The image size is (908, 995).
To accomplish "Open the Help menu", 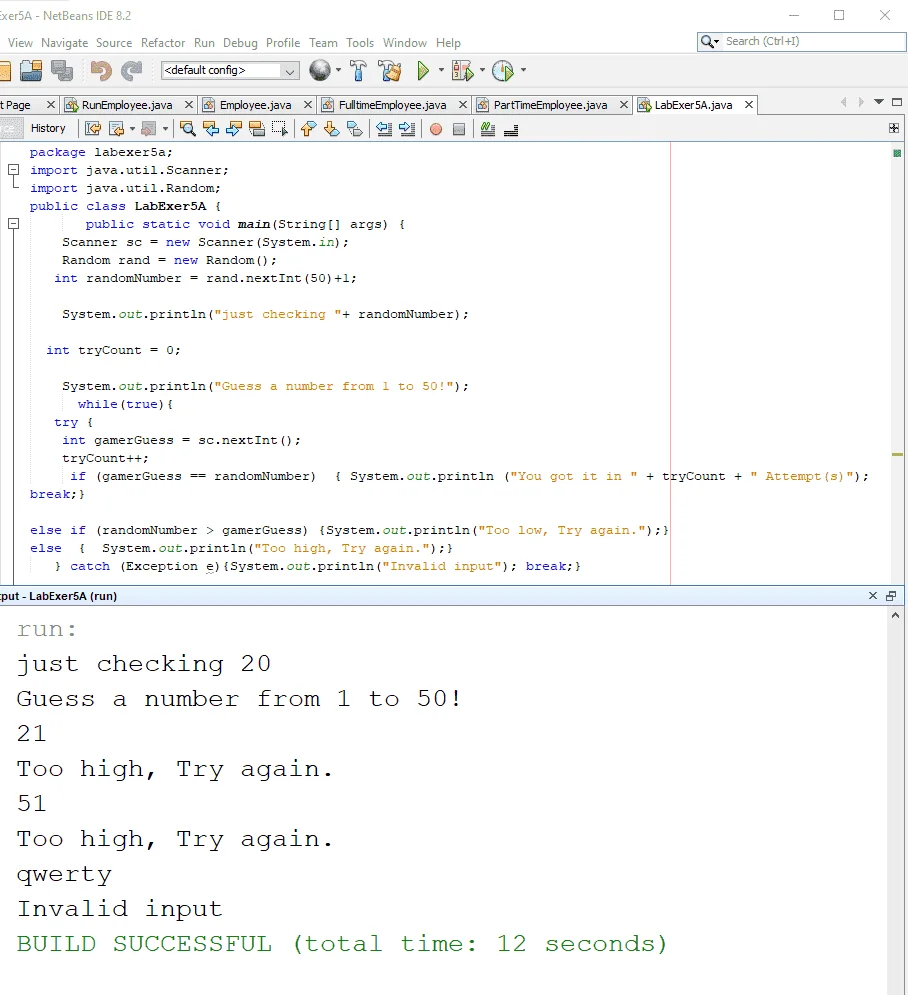I will click(x=448, y=43).
